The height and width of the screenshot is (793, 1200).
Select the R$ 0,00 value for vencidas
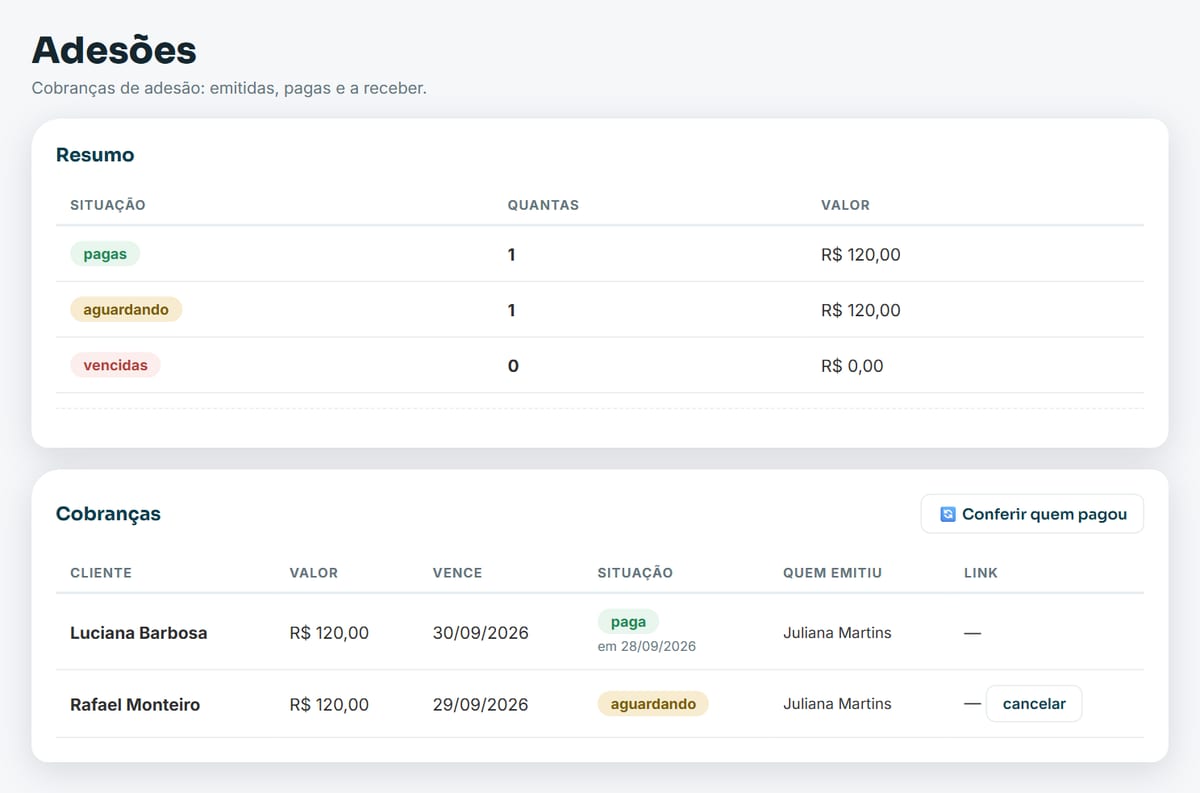(x=852, y=366)
